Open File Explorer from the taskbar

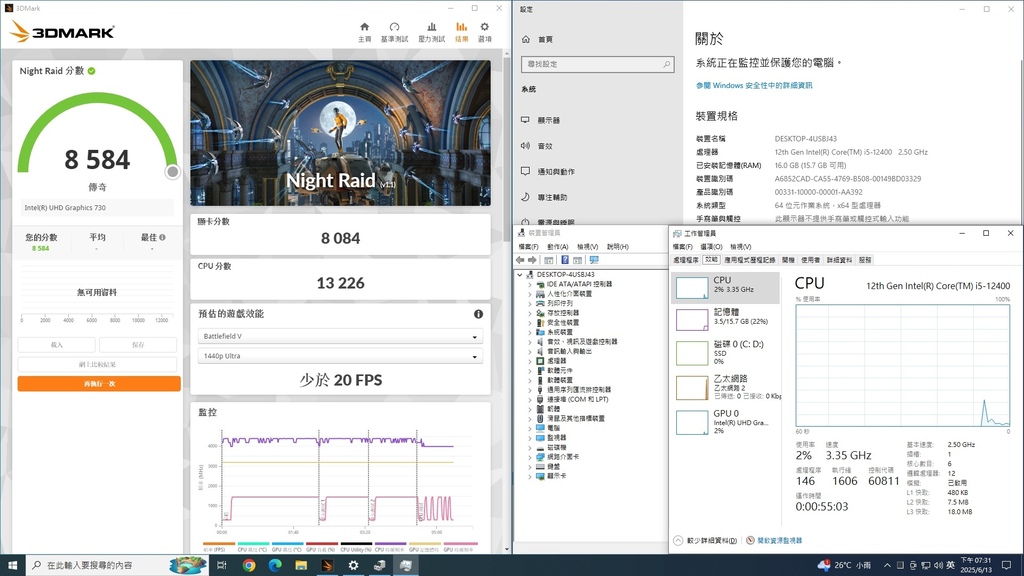pos(301,565)
